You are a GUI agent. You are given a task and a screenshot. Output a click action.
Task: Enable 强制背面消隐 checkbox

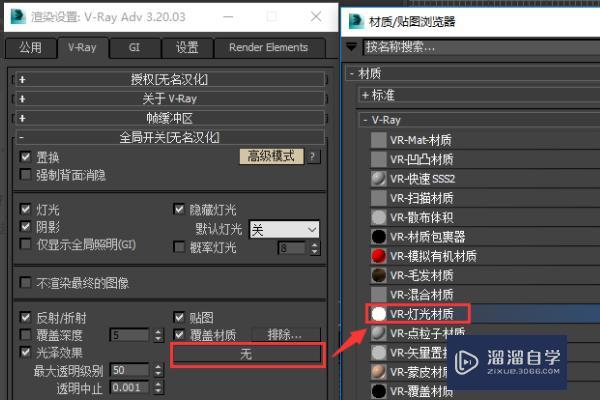coord(25,175)
